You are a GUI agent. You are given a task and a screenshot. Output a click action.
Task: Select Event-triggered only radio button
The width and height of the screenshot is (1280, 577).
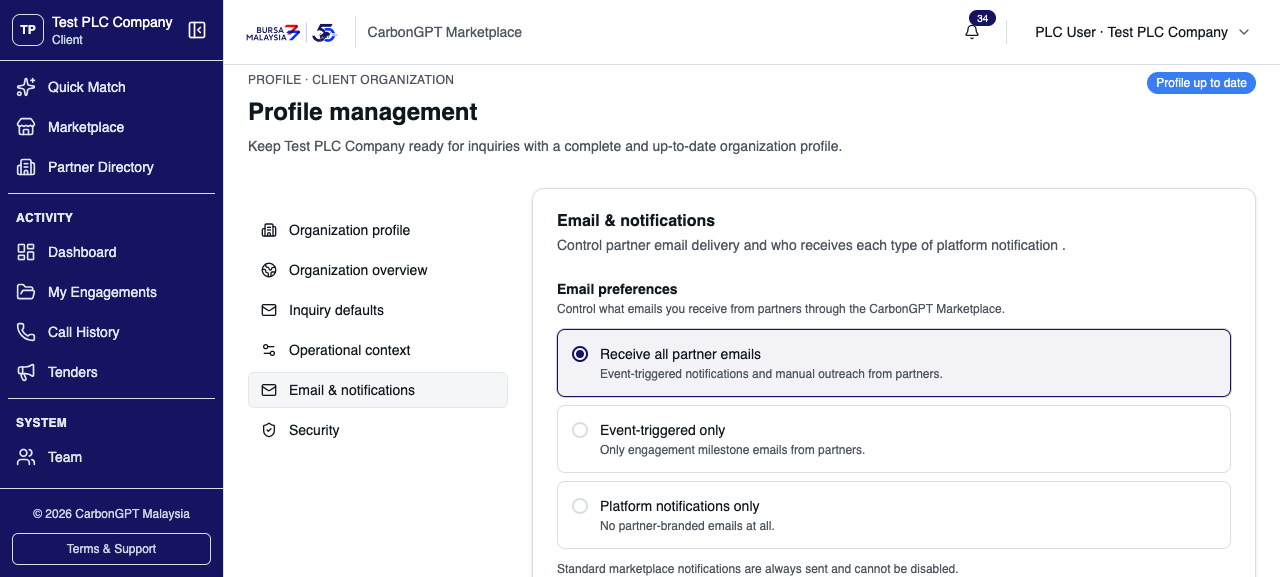580,430
